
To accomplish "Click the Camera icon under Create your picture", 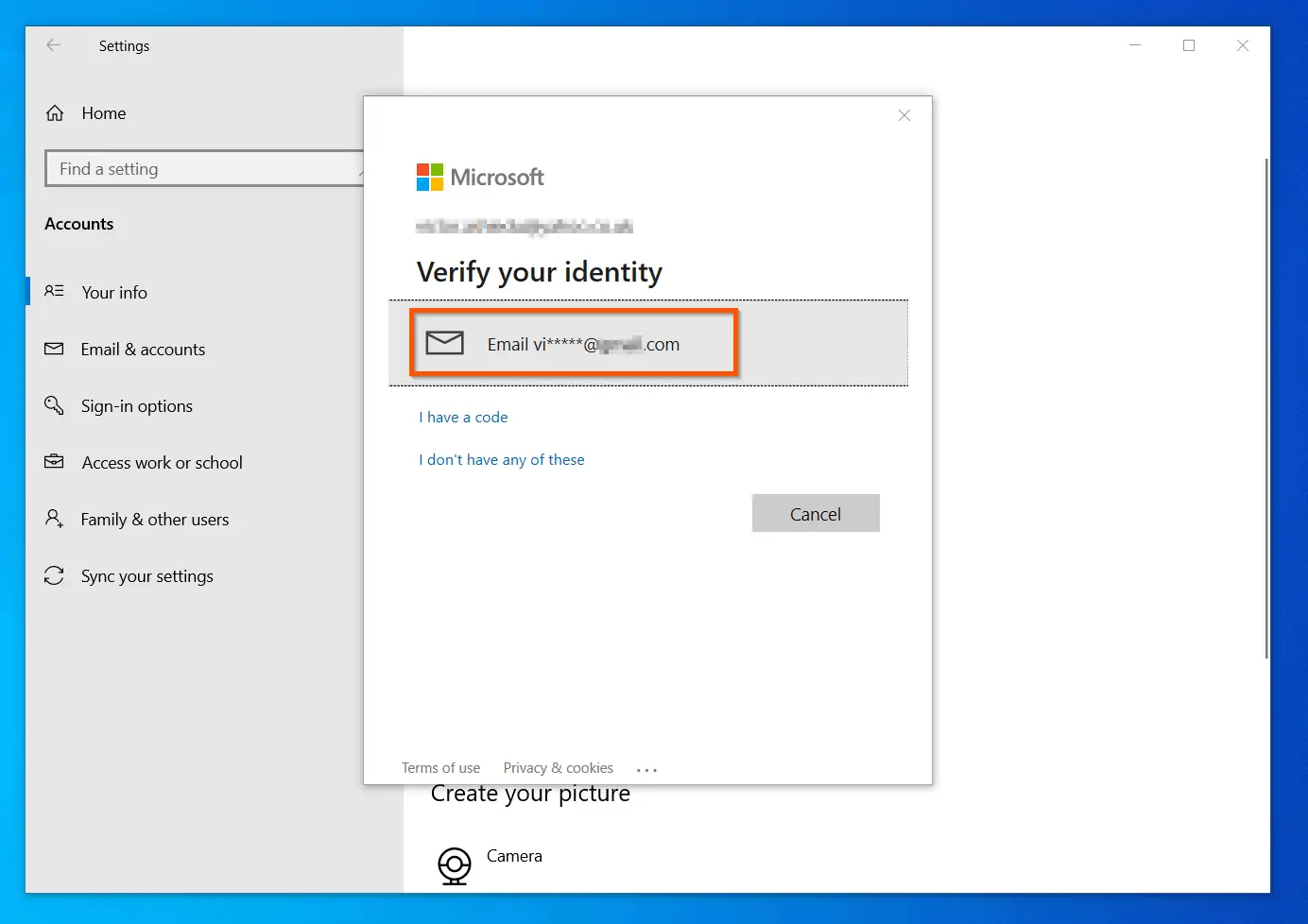I will (x=455, y=865).
